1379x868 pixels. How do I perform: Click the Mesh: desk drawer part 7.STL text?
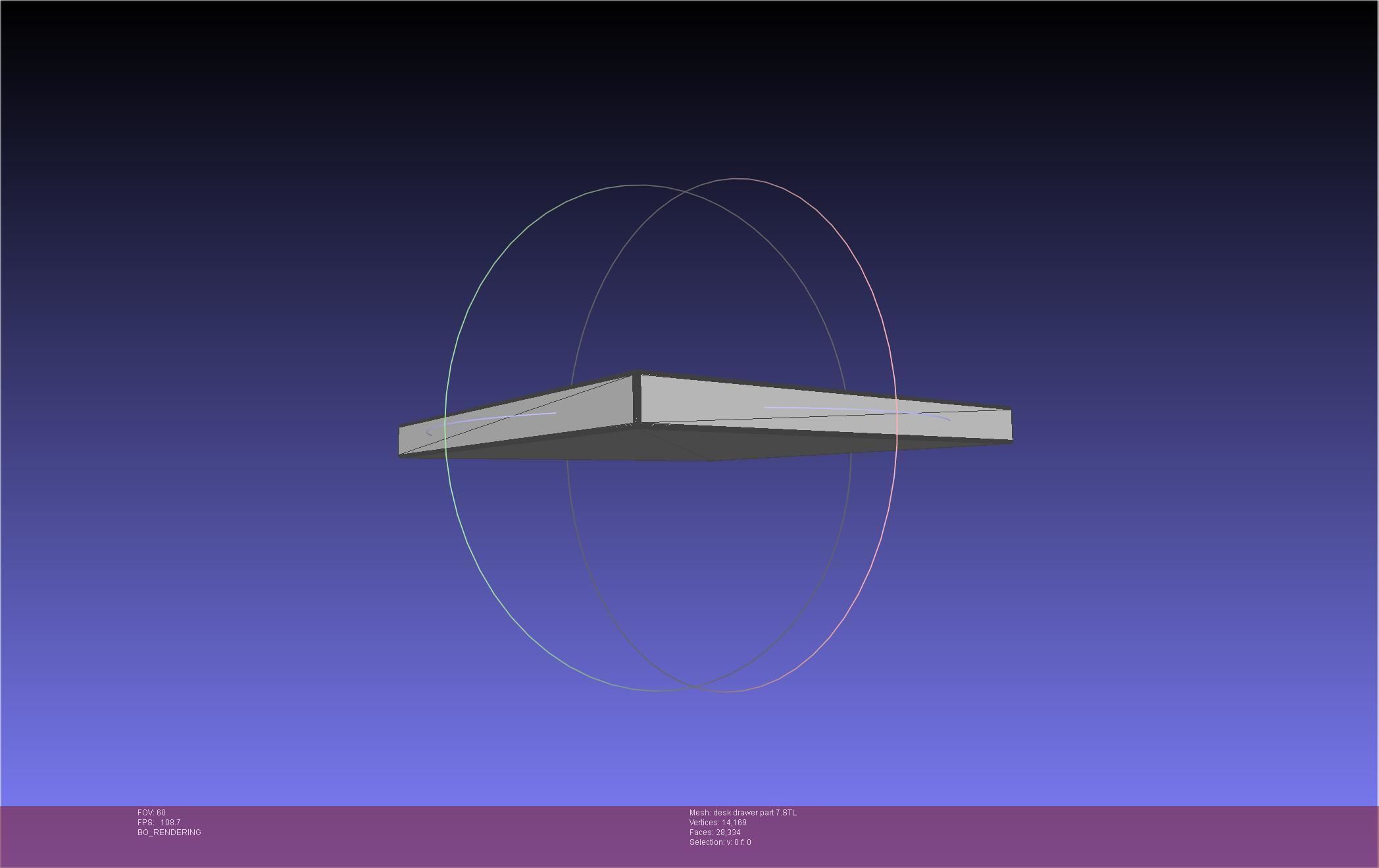pyautogui.click(x=743, y=813)
